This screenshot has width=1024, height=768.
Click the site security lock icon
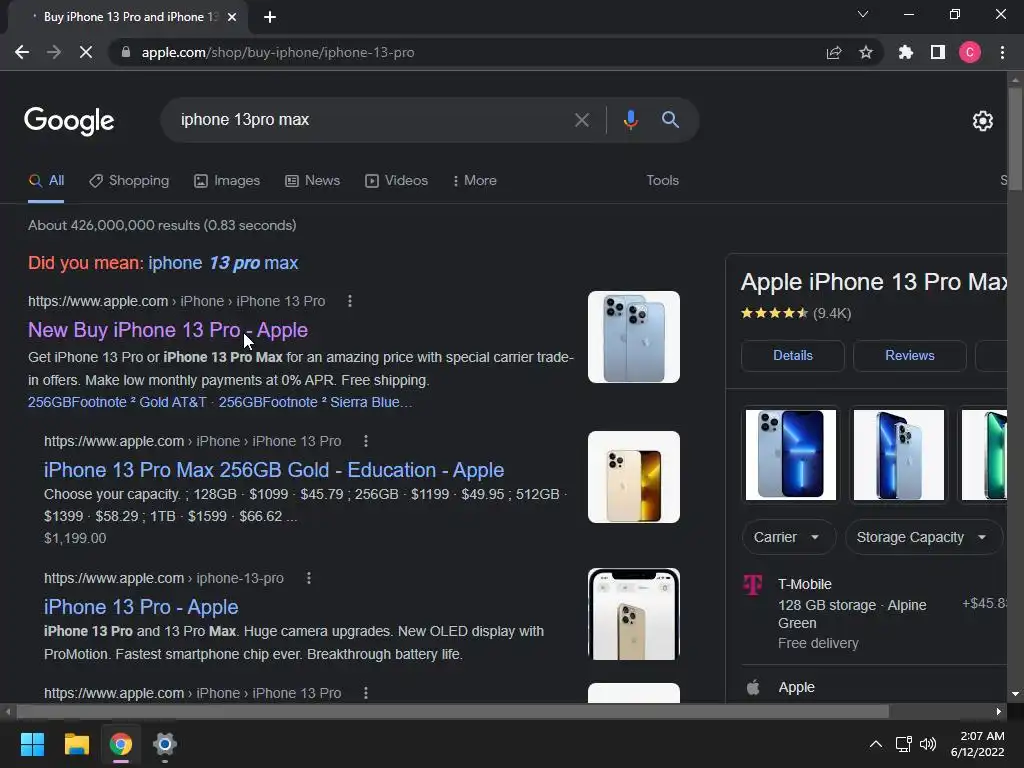click(x=126, y=52)
